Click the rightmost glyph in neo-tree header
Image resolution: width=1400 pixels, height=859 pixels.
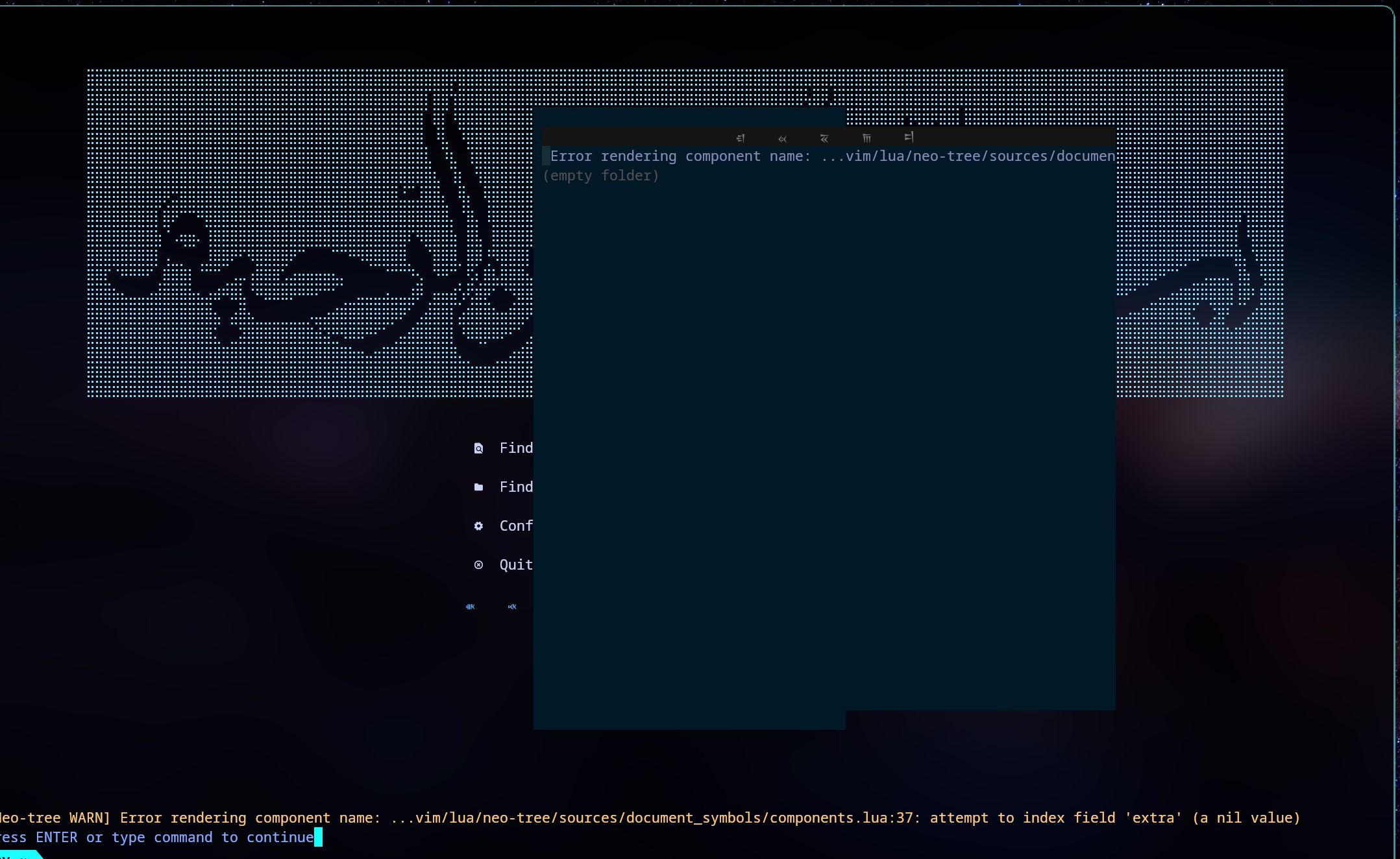[909, 137]
